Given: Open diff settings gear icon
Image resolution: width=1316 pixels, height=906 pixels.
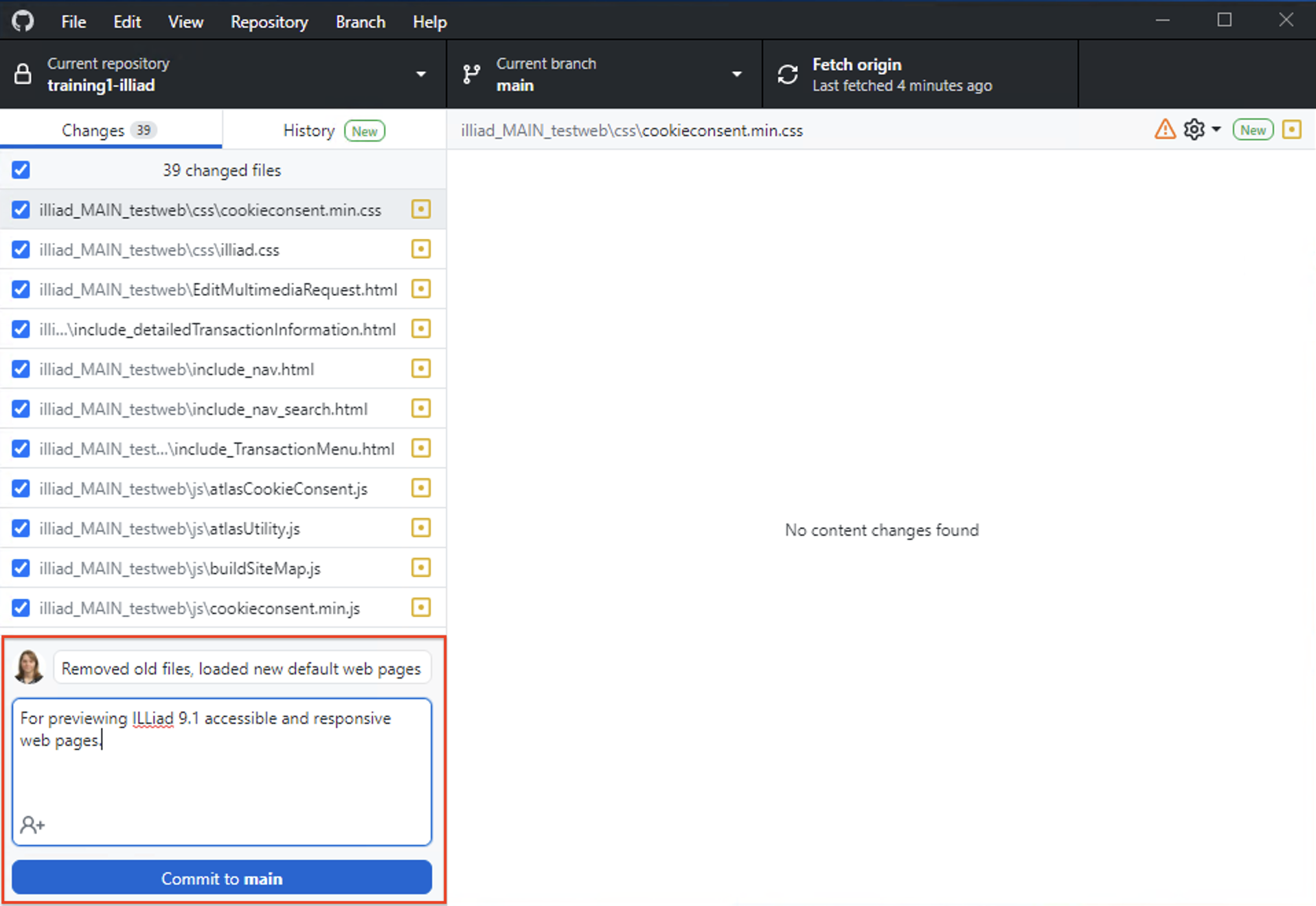Looking at the screenshot, I should click(1194, 129).
